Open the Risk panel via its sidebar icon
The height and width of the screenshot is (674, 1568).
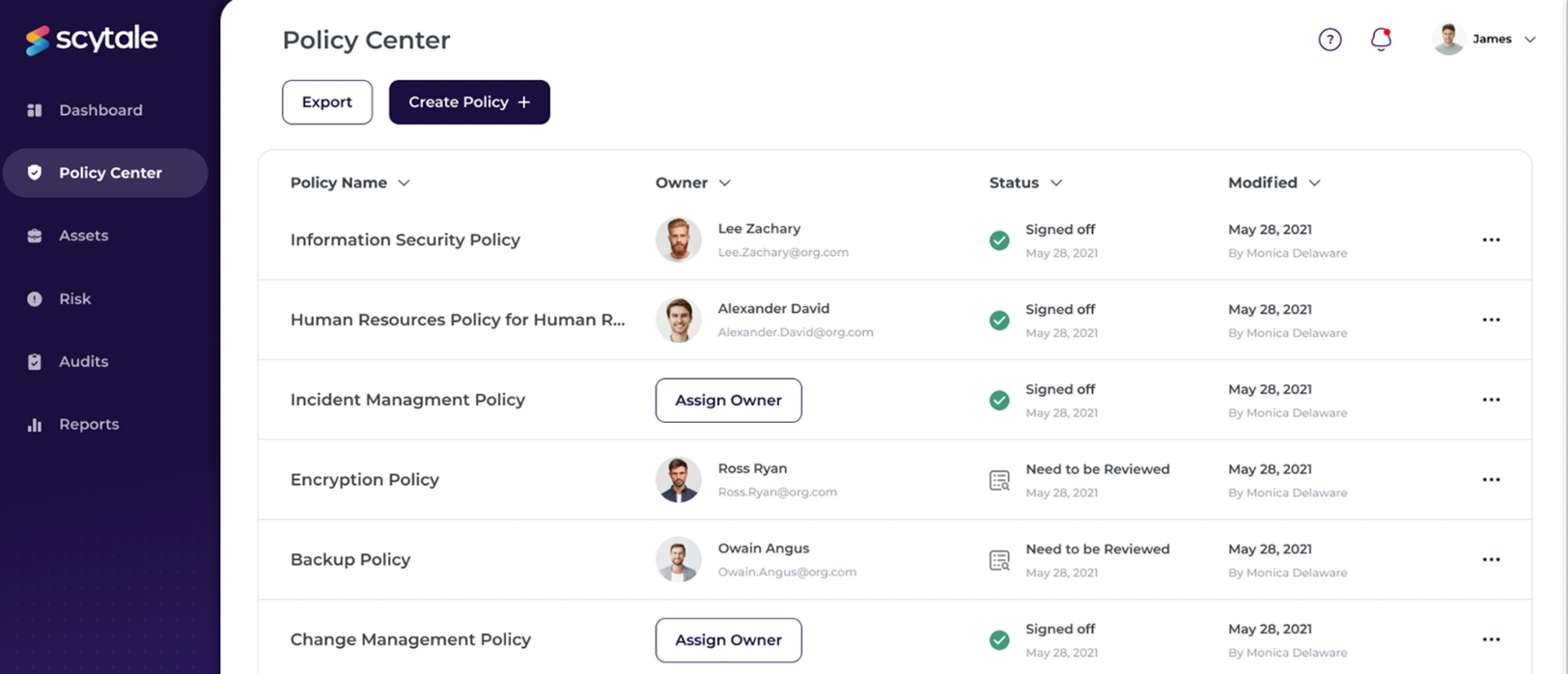pos(32,298)
